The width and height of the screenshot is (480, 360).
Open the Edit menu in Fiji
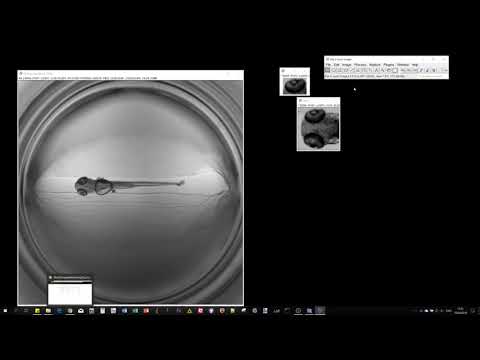[x=336, y=65]
